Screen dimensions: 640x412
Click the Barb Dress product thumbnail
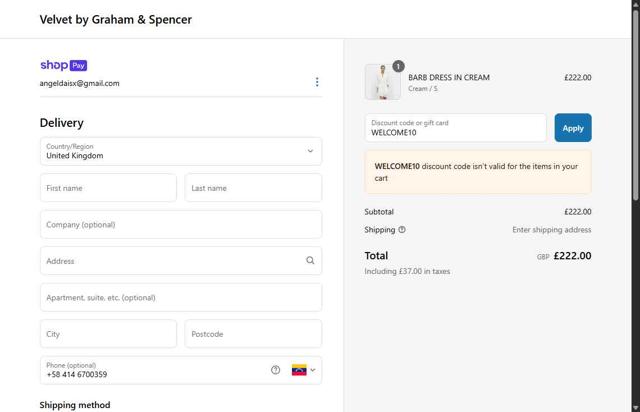coord(382,82)
